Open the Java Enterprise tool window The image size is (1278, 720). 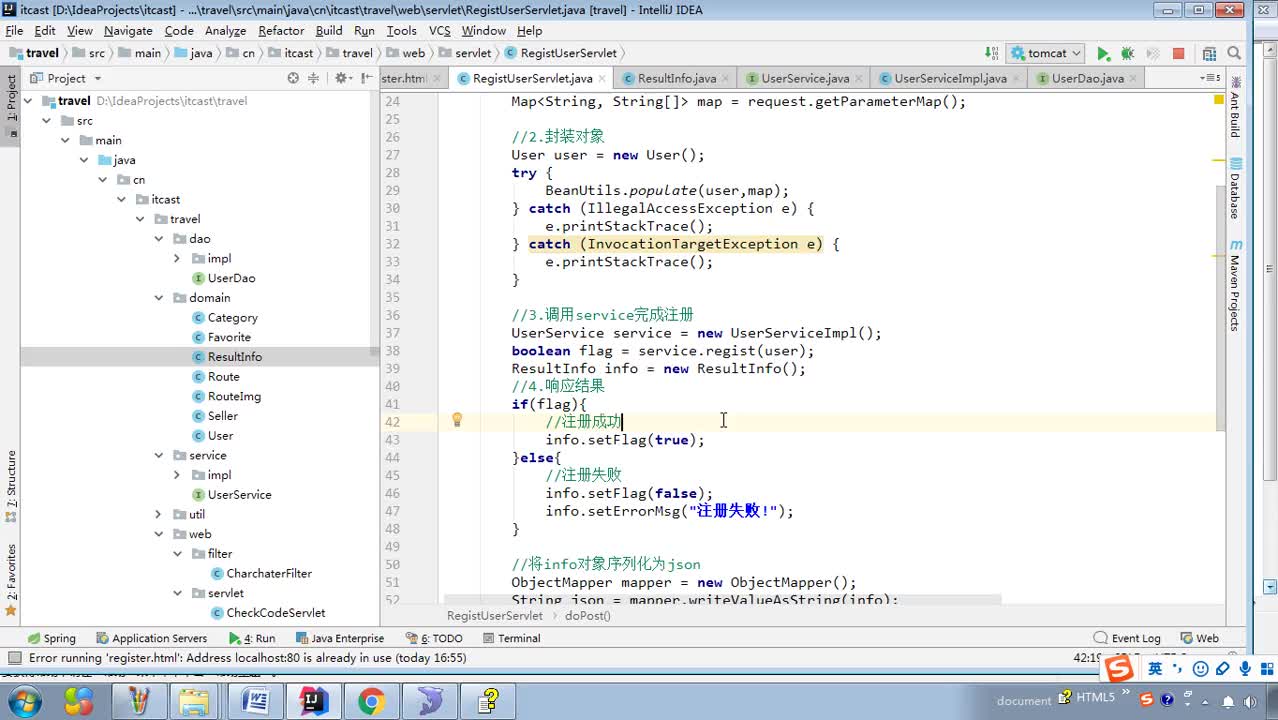tap(338, 638)
